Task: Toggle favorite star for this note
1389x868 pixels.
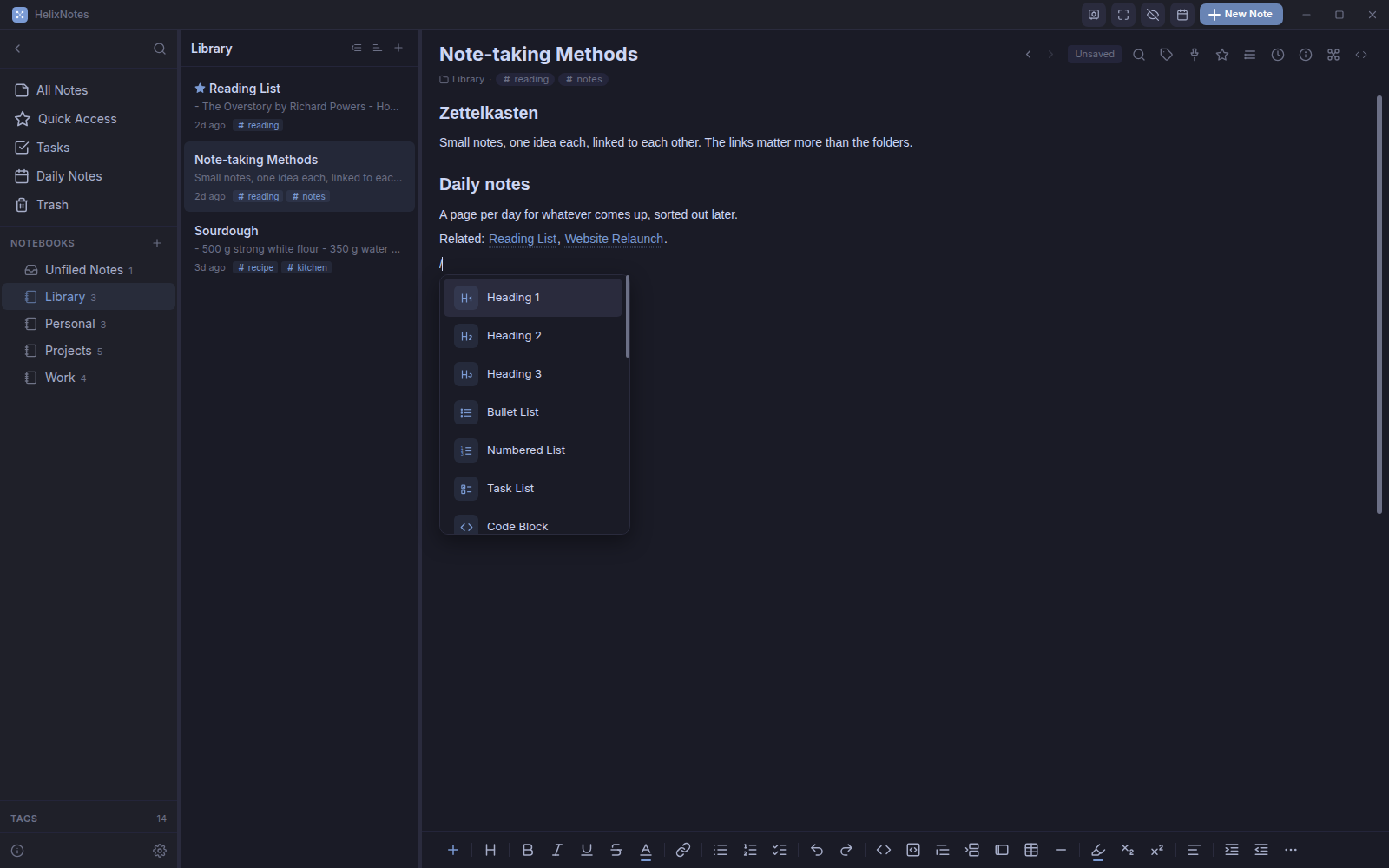Action: point(1222,55)
